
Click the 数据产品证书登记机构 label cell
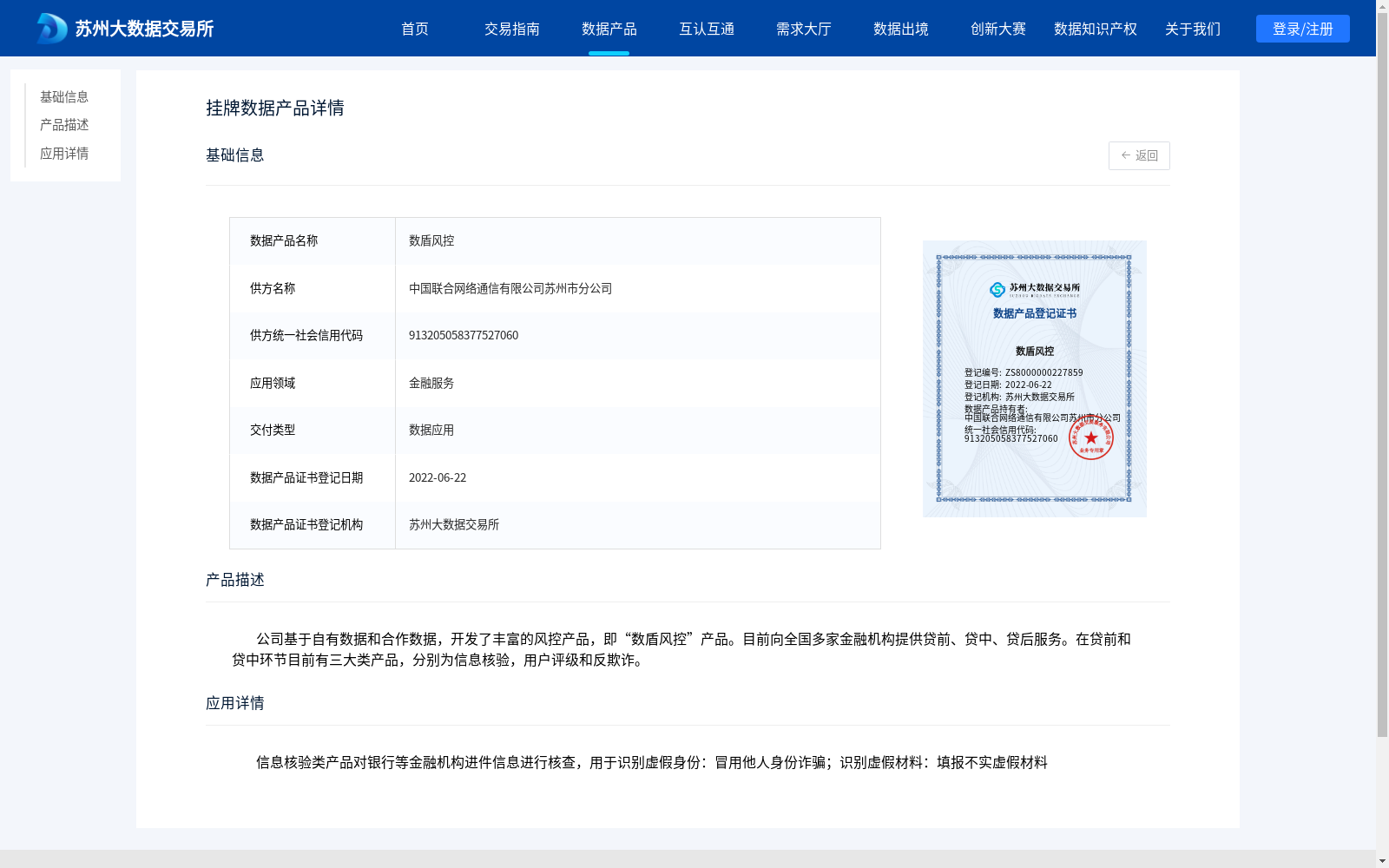point(313,524)
